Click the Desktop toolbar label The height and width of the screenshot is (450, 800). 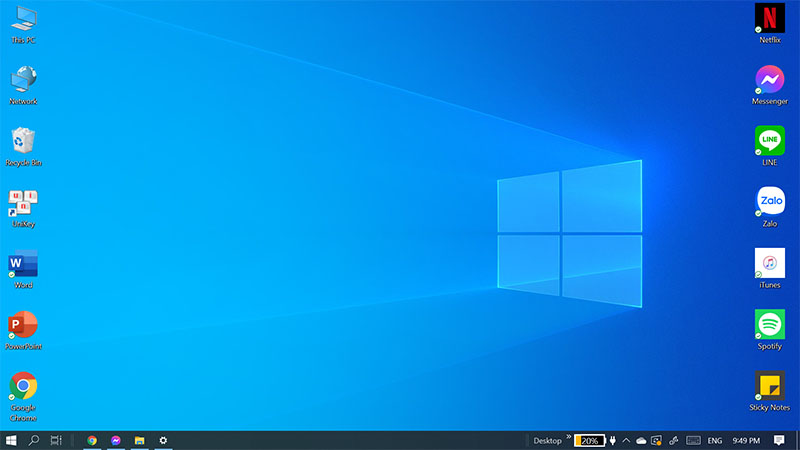(x=547, y=441)
